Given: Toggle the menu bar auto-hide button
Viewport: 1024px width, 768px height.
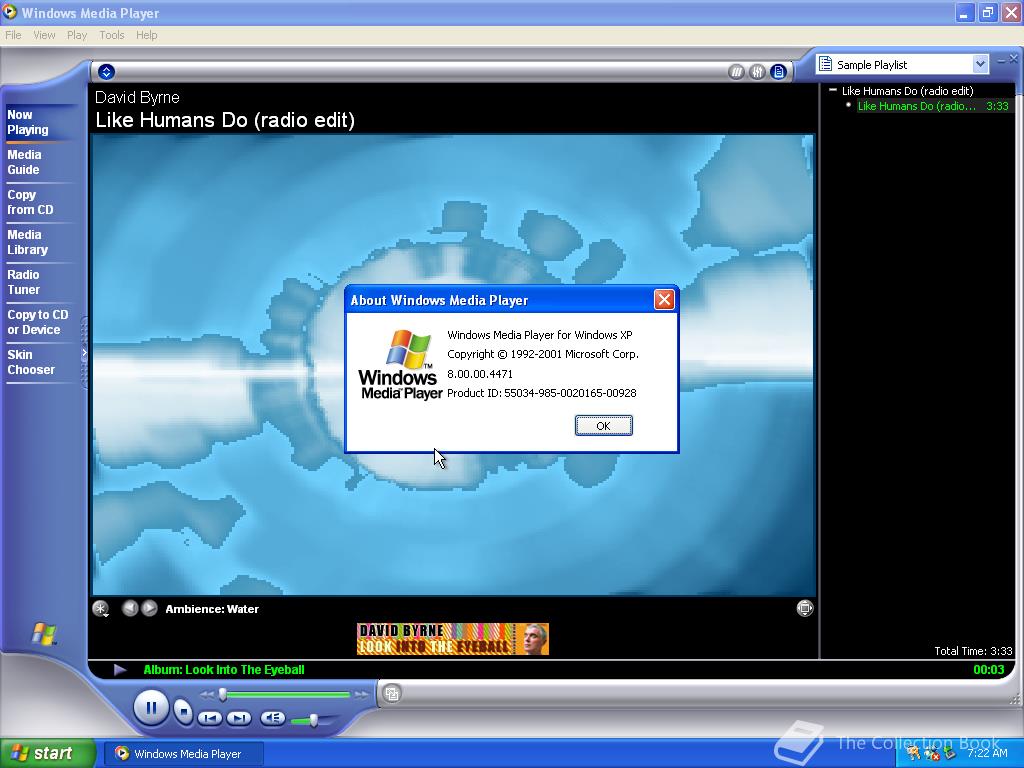Looking at the screenshot, I should [106, 72].
